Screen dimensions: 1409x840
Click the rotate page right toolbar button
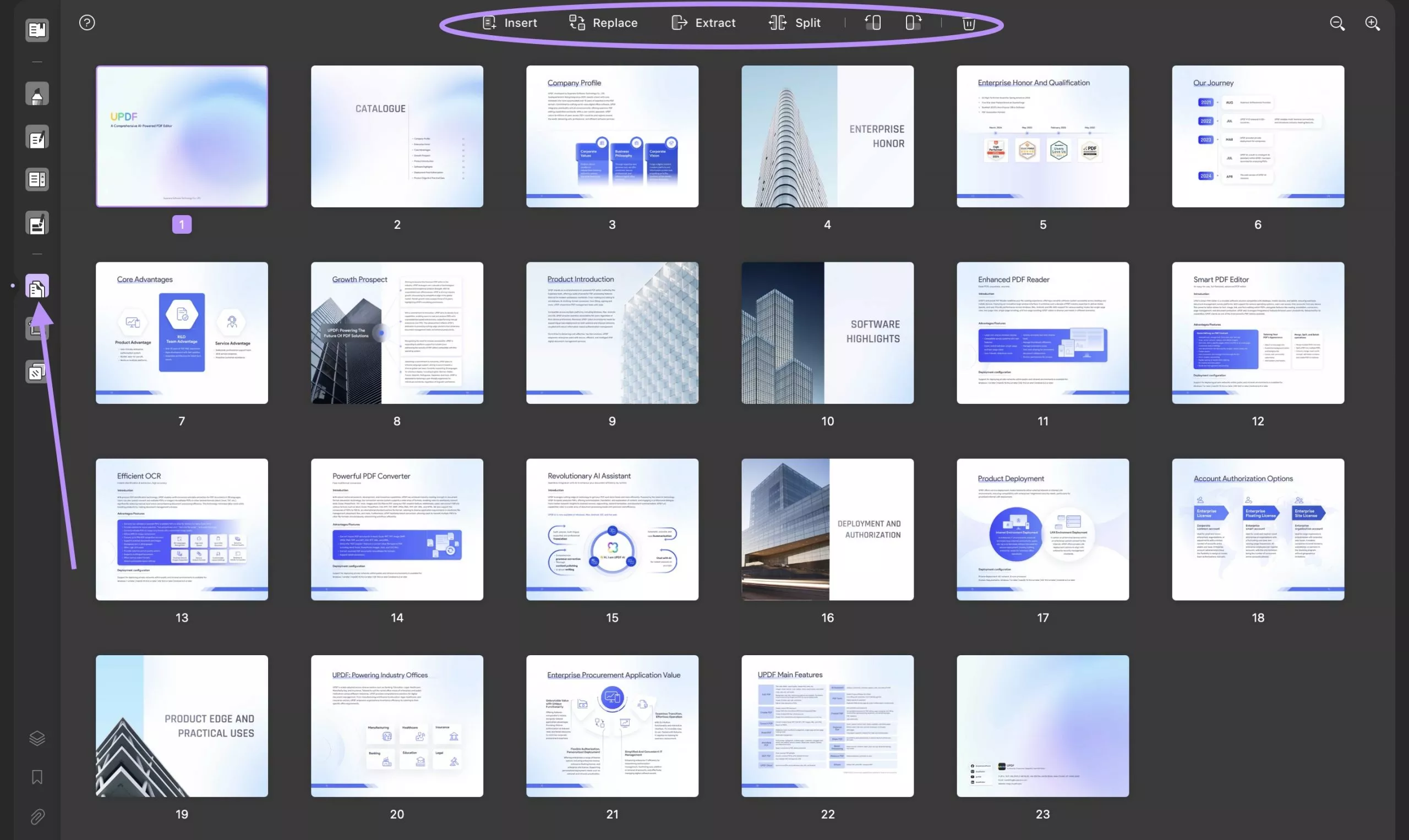(x=912, y=23)
